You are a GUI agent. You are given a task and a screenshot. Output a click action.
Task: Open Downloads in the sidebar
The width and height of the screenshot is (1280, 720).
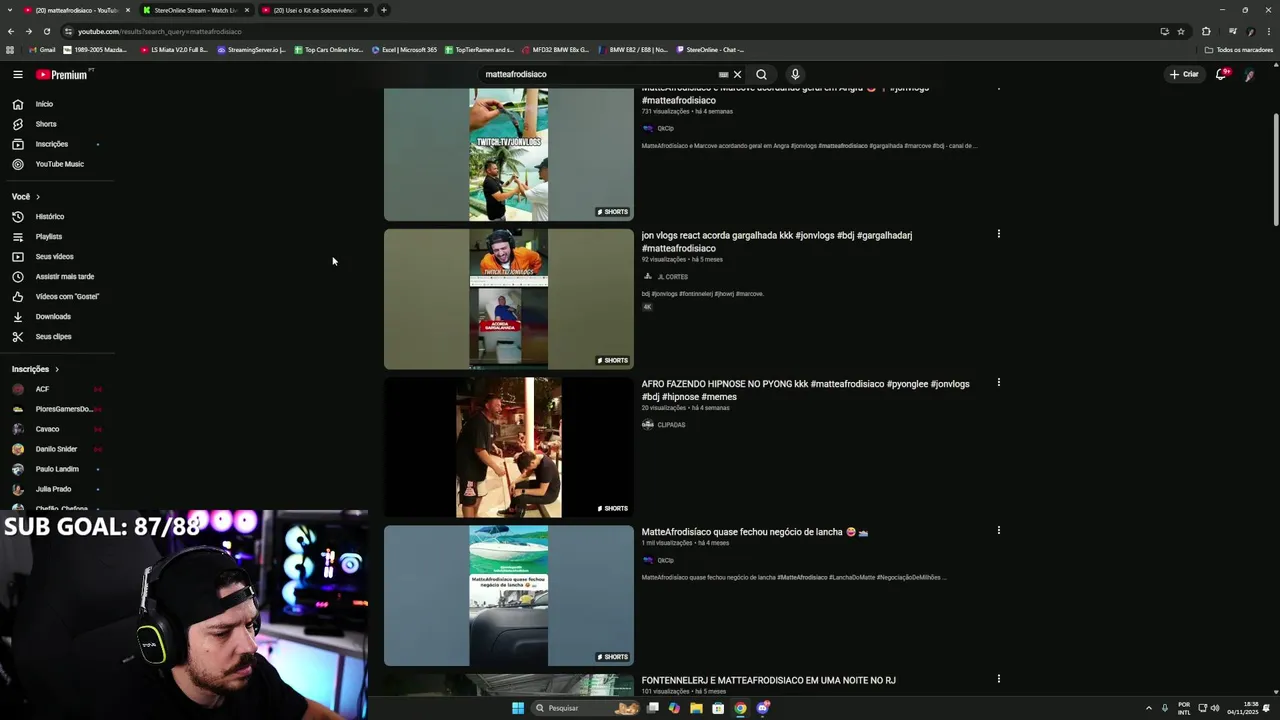(x=53, y=316)
